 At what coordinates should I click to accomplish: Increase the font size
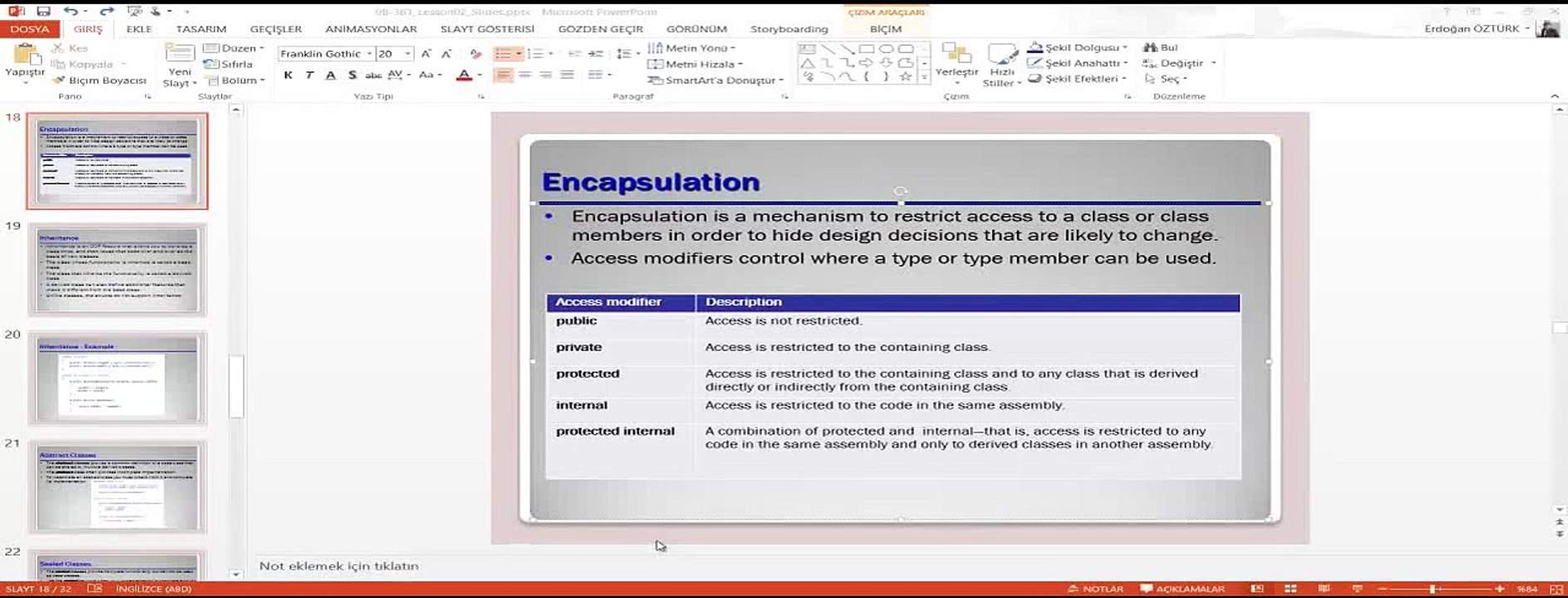[x=426, y=54]
